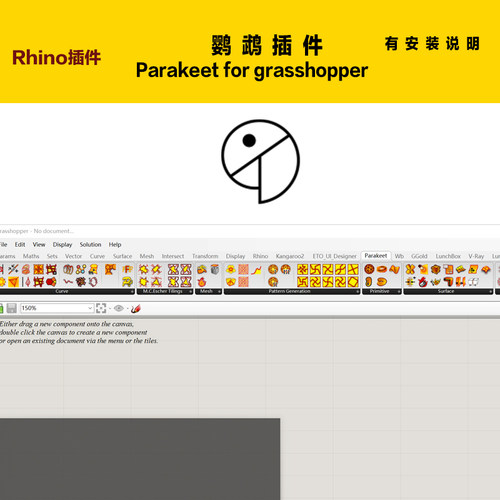Save the document with the floppy disk icon
The width and height of the screenshot is (500, 500).
tap(12, 308)
